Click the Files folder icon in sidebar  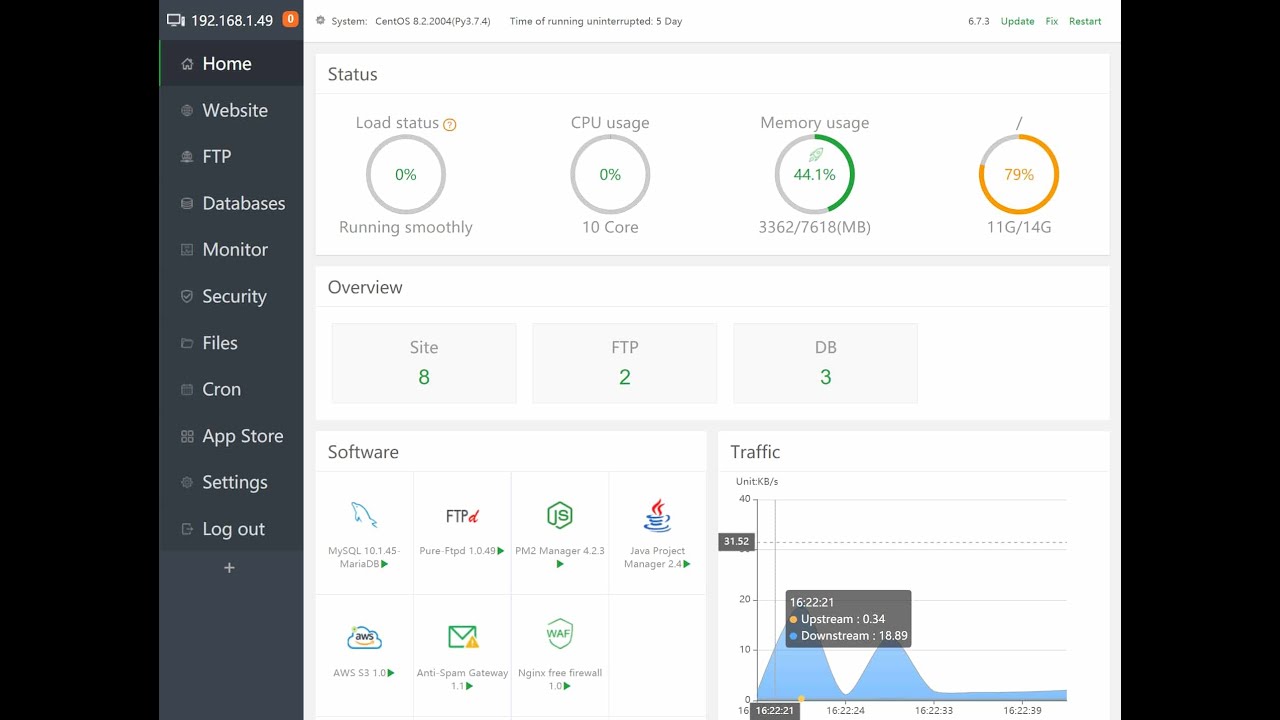coord(187,343)
